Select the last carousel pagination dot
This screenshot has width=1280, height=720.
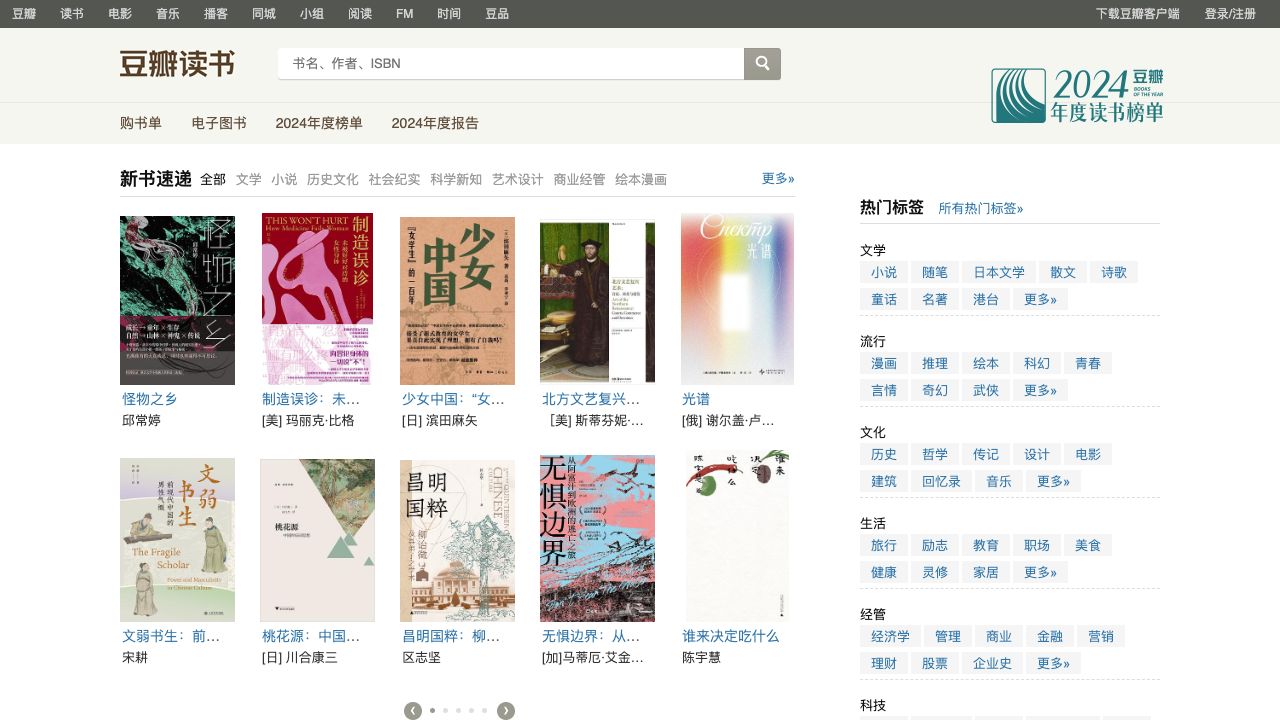tap(485, 711)
